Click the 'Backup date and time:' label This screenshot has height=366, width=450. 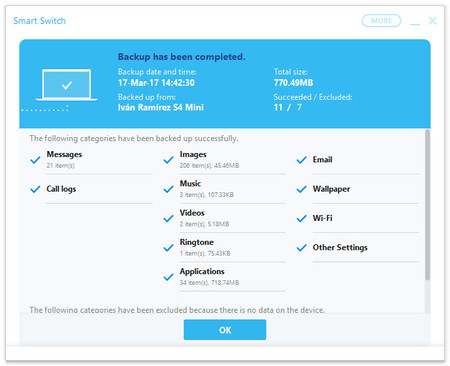point(157,72)
